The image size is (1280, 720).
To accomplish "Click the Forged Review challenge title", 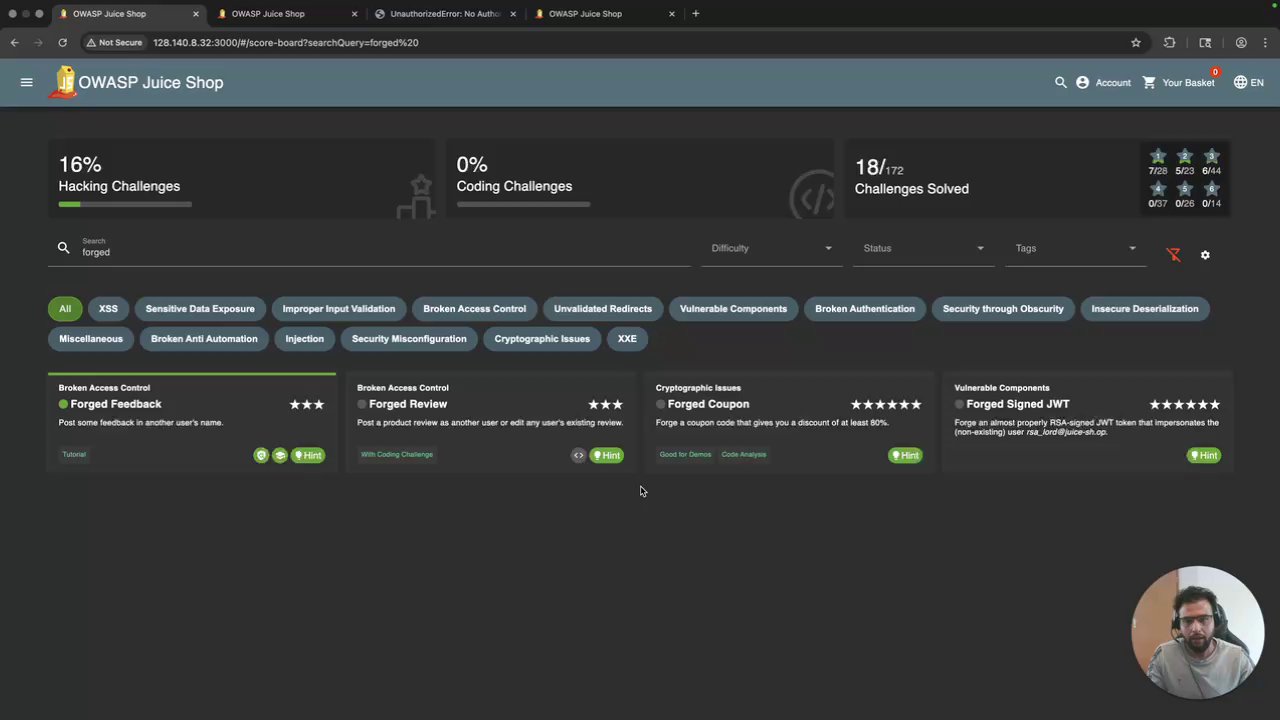I will (408, 404).
